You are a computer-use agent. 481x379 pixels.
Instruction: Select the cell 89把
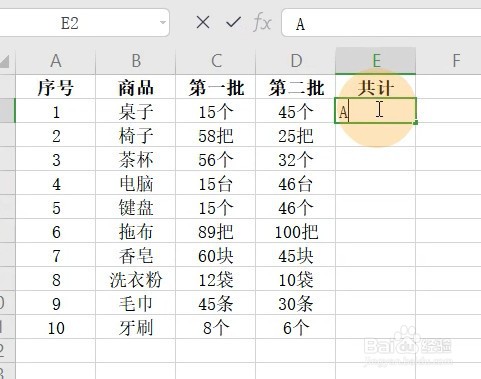click(x=216, y=231)
